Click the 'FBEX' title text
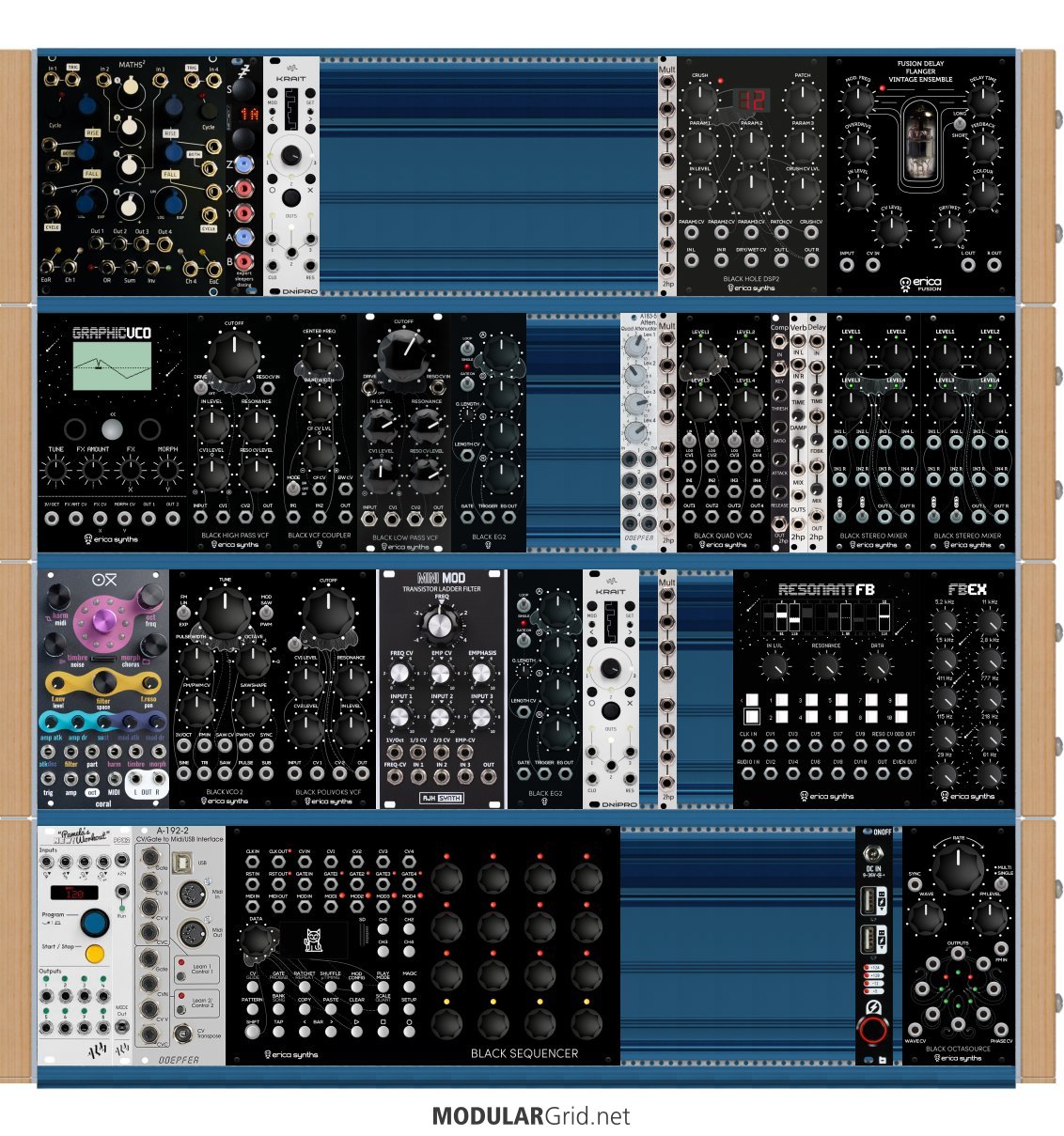Image resolution: width=1064 pixels, height=1136 pixels. (966, 590)
